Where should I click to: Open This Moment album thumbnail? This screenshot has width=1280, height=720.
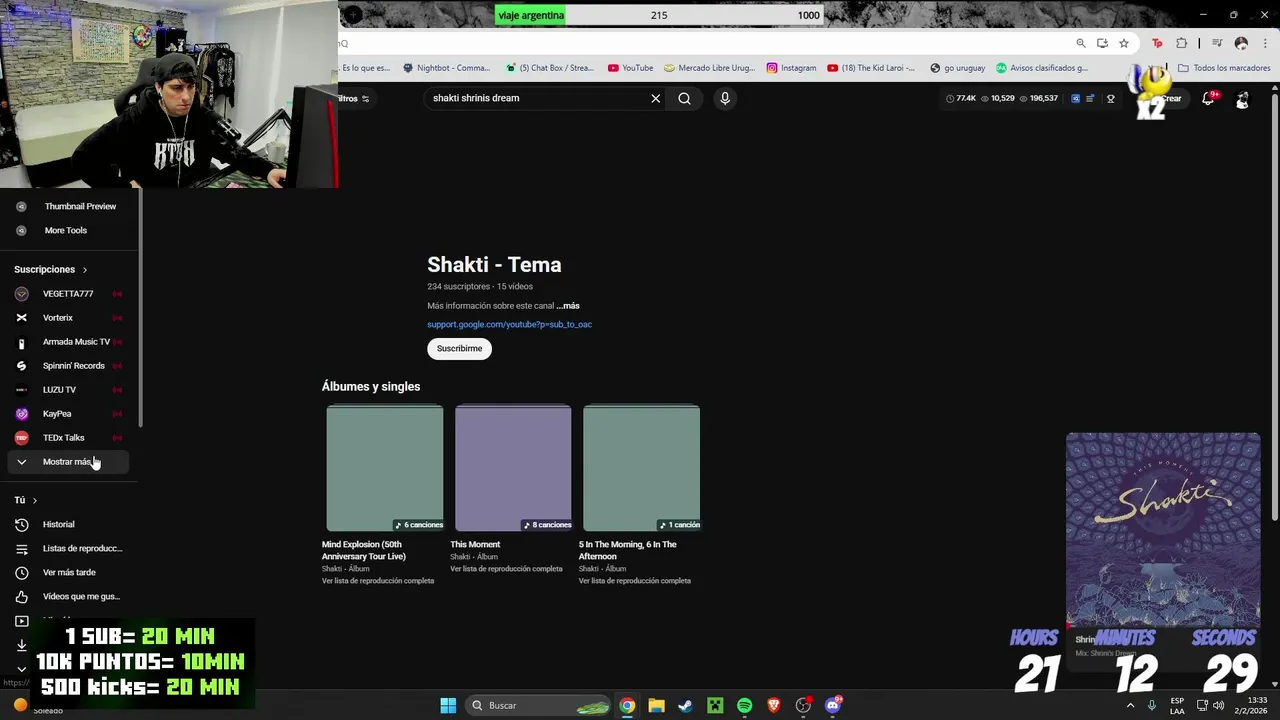pyautogui.click(x=513, y=468)
